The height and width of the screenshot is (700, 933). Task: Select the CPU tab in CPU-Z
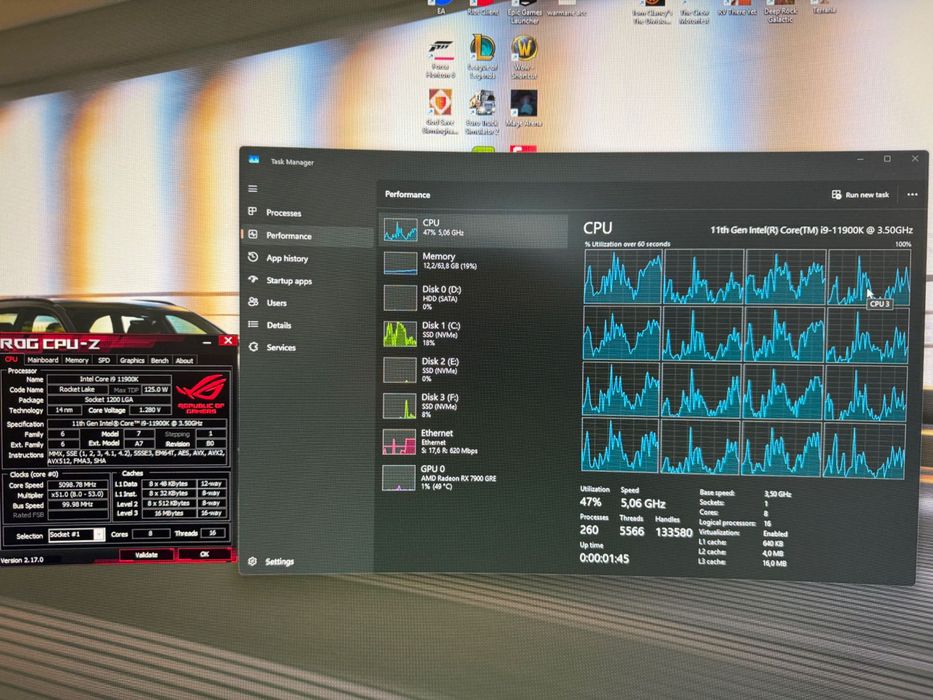(x=11, y=360)
